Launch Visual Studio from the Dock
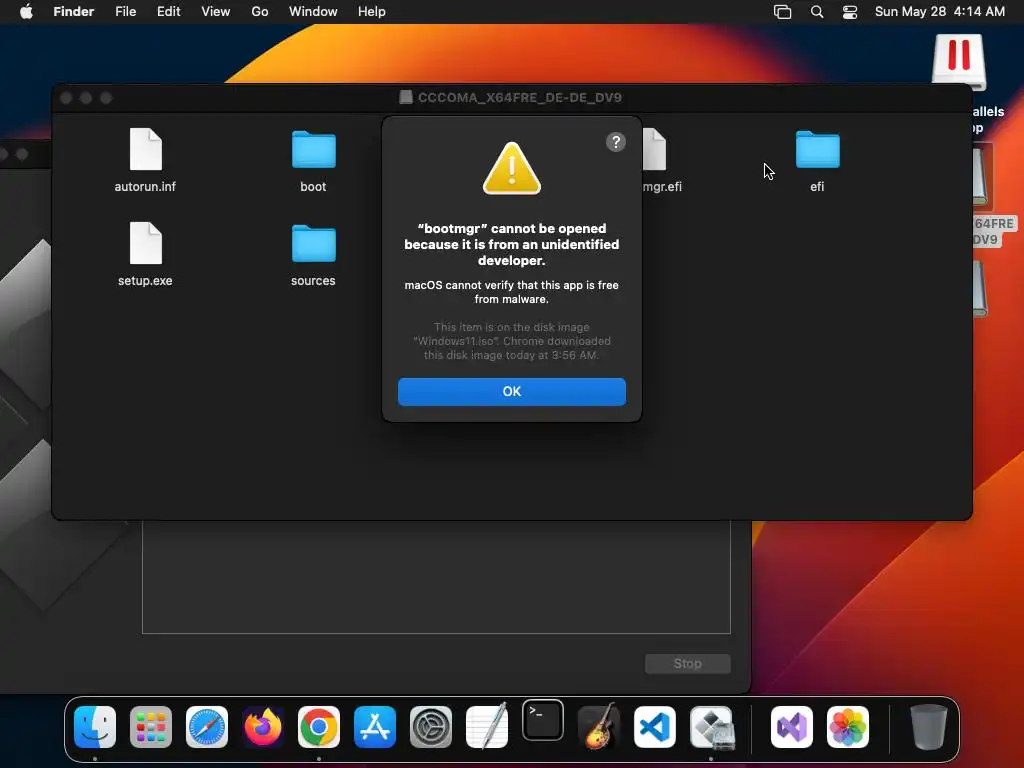1024x768 pixels. pyautogui.click(x=792, y=727)
